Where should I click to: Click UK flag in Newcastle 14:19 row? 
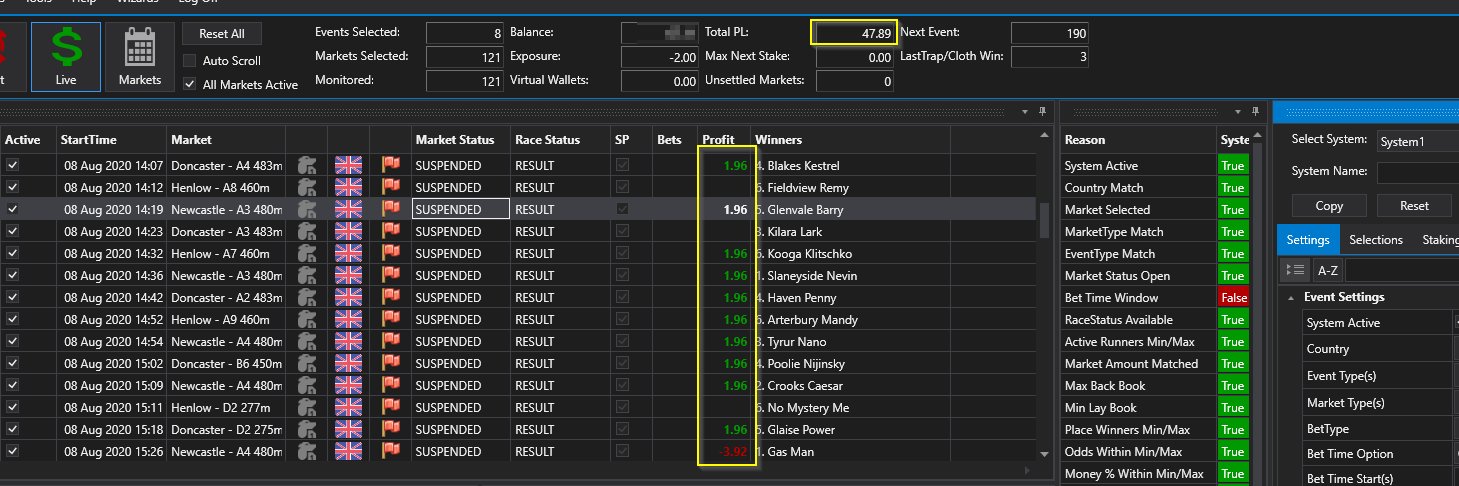pos(348,210)
